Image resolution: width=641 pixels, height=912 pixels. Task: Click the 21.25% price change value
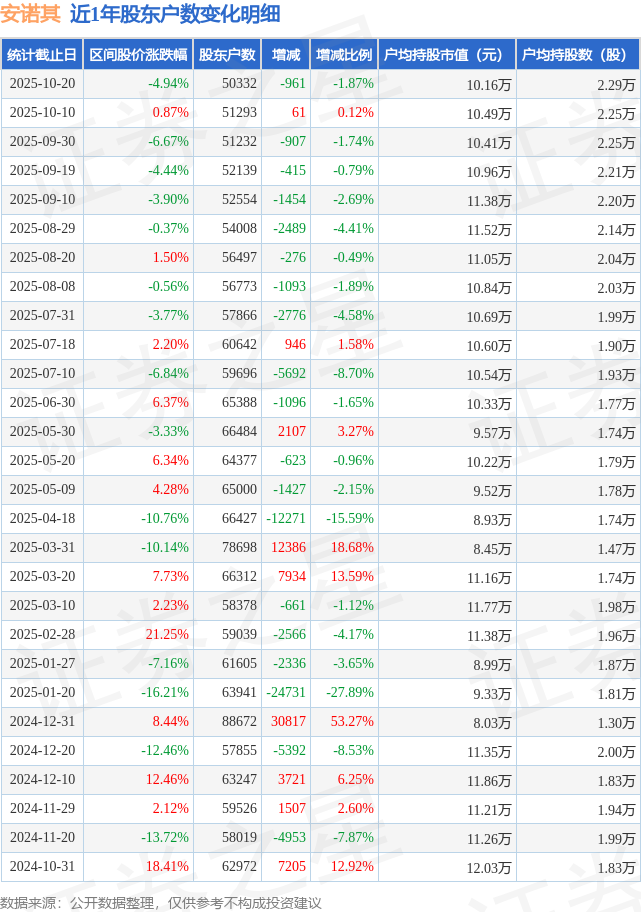[x=167, y=635]
